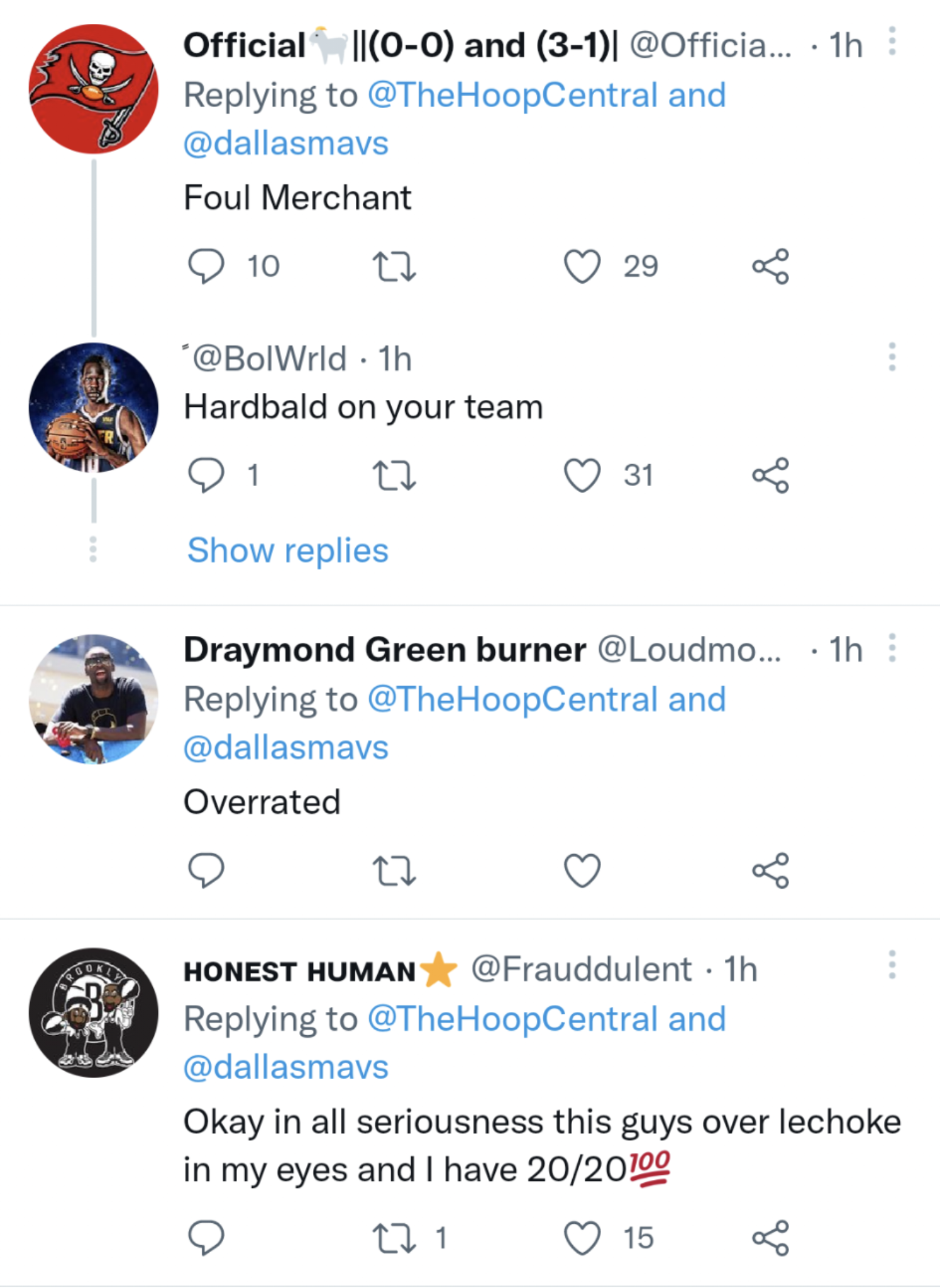Retweet the 'Foul Merchant' tweet
Screen dimensions: 940x1288
point(394,266)
